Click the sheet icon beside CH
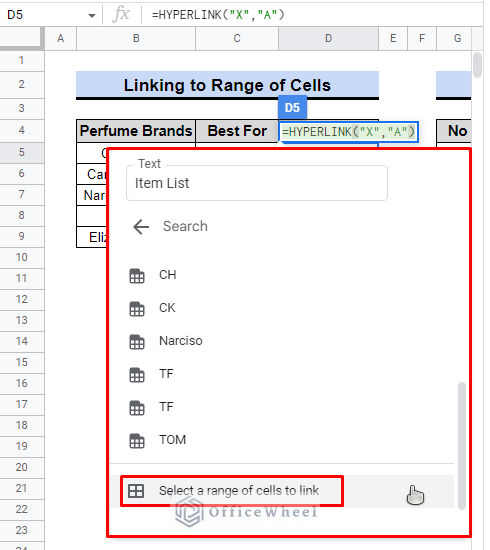 (x=137, y=276)
